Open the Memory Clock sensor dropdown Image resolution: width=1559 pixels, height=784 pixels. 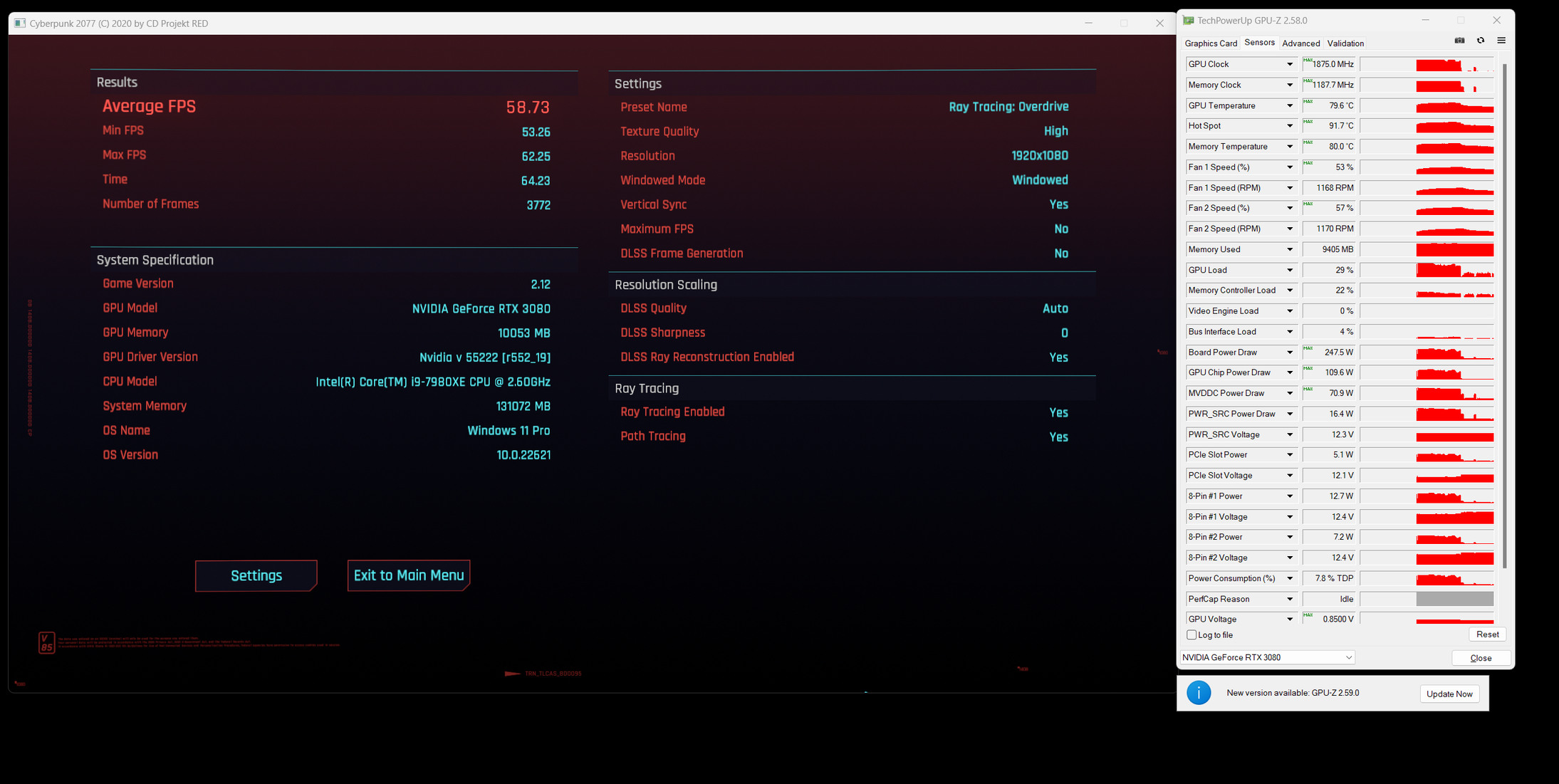[1289, 85]
